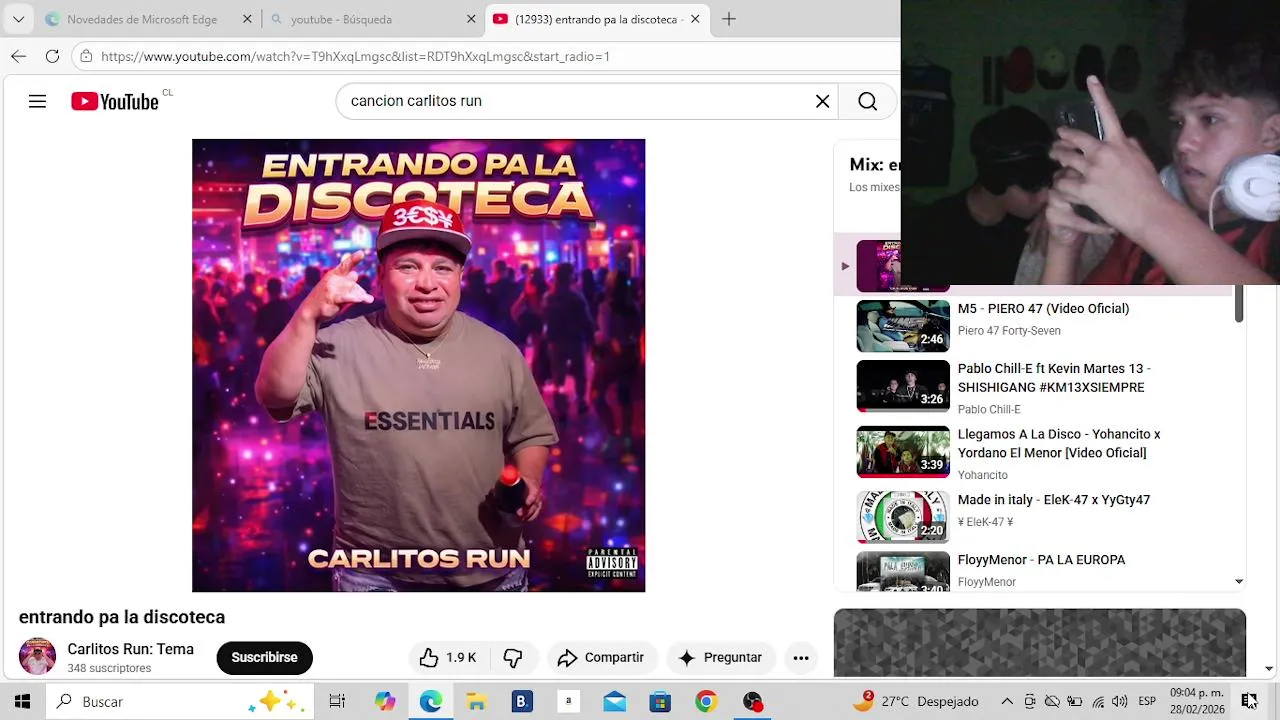Click Piero 47 Forty-Seven channel name
1280x720 pixels.
coord(1009,331)
